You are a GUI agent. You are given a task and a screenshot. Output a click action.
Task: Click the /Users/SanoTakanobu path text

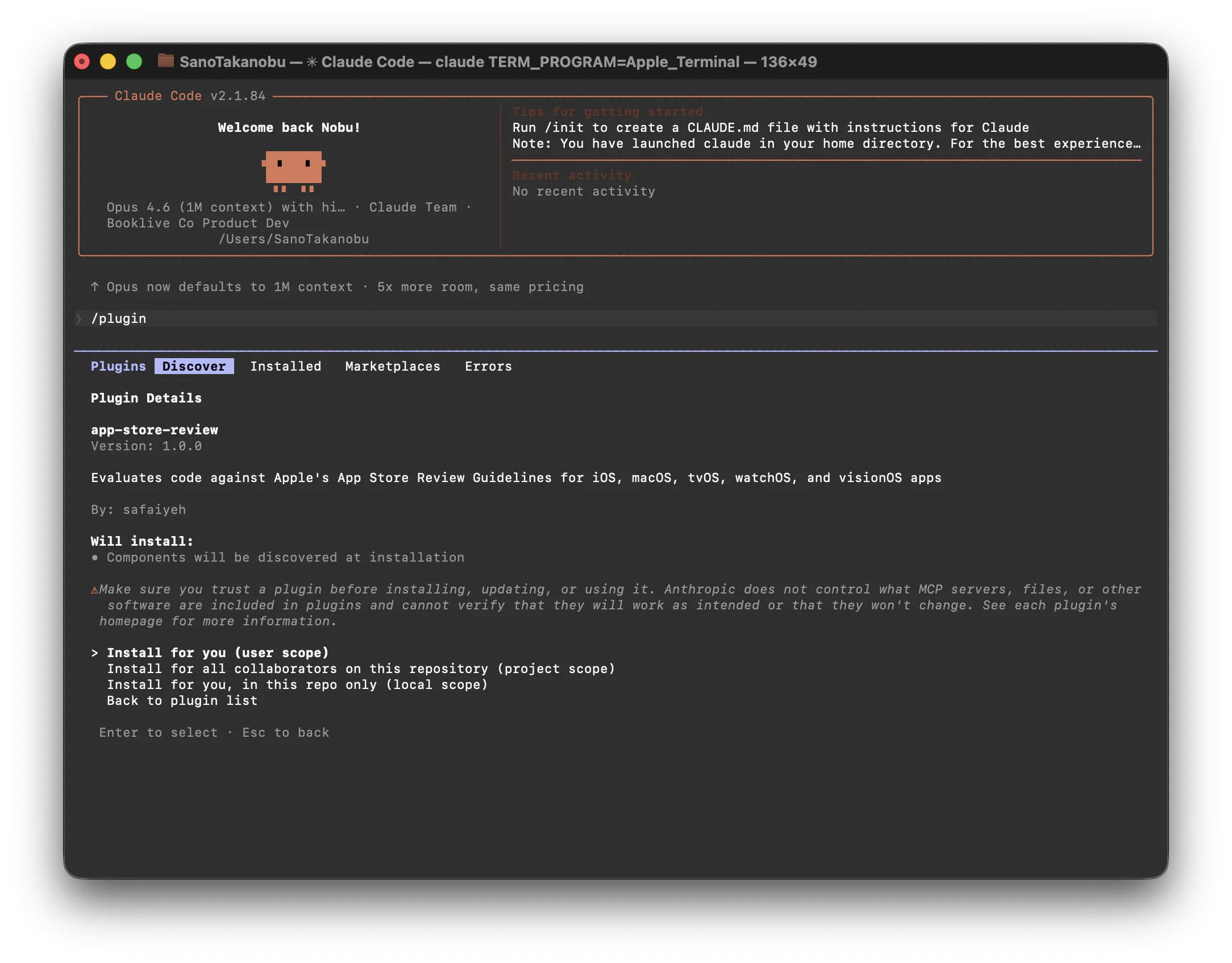coord(294,239)
